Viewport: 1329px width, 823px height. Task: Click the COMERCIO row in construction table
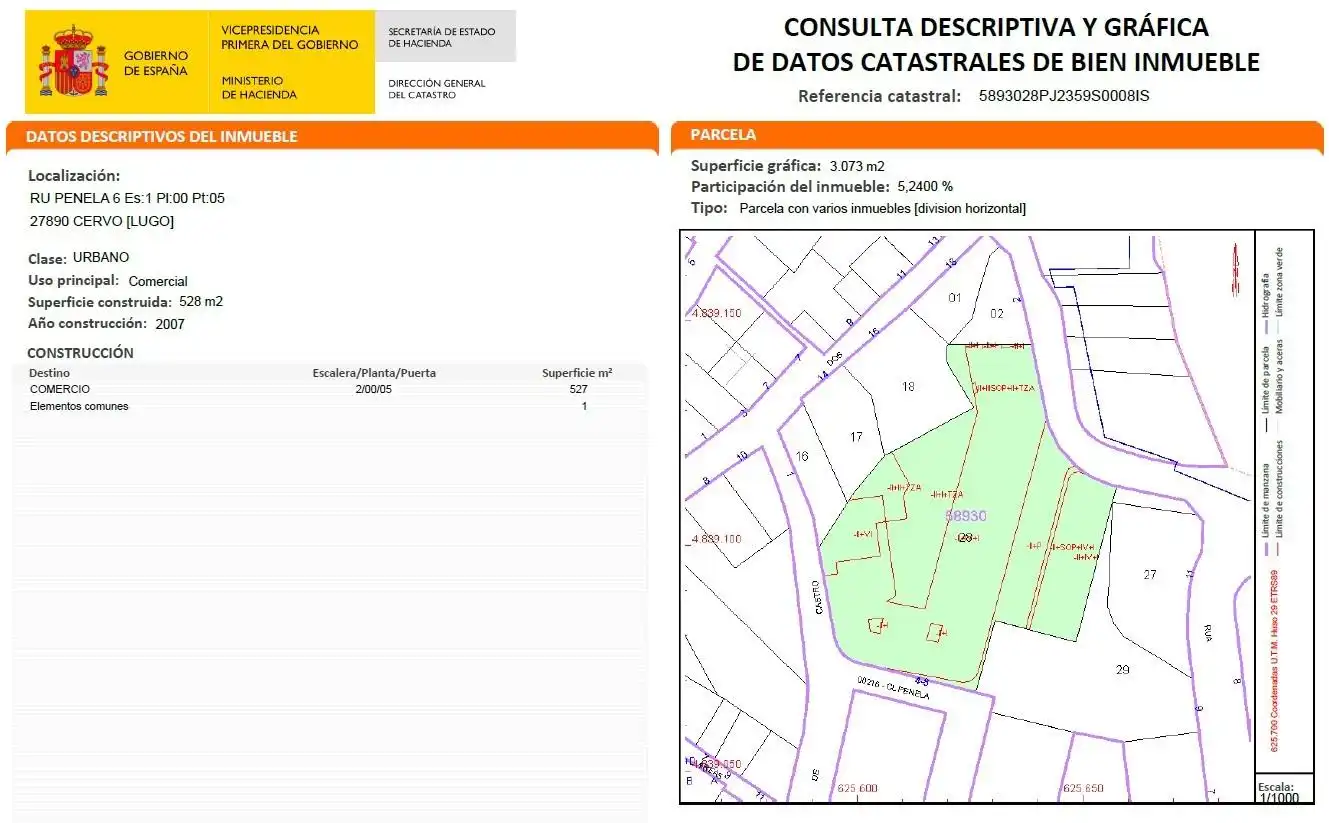coord(322,389)
